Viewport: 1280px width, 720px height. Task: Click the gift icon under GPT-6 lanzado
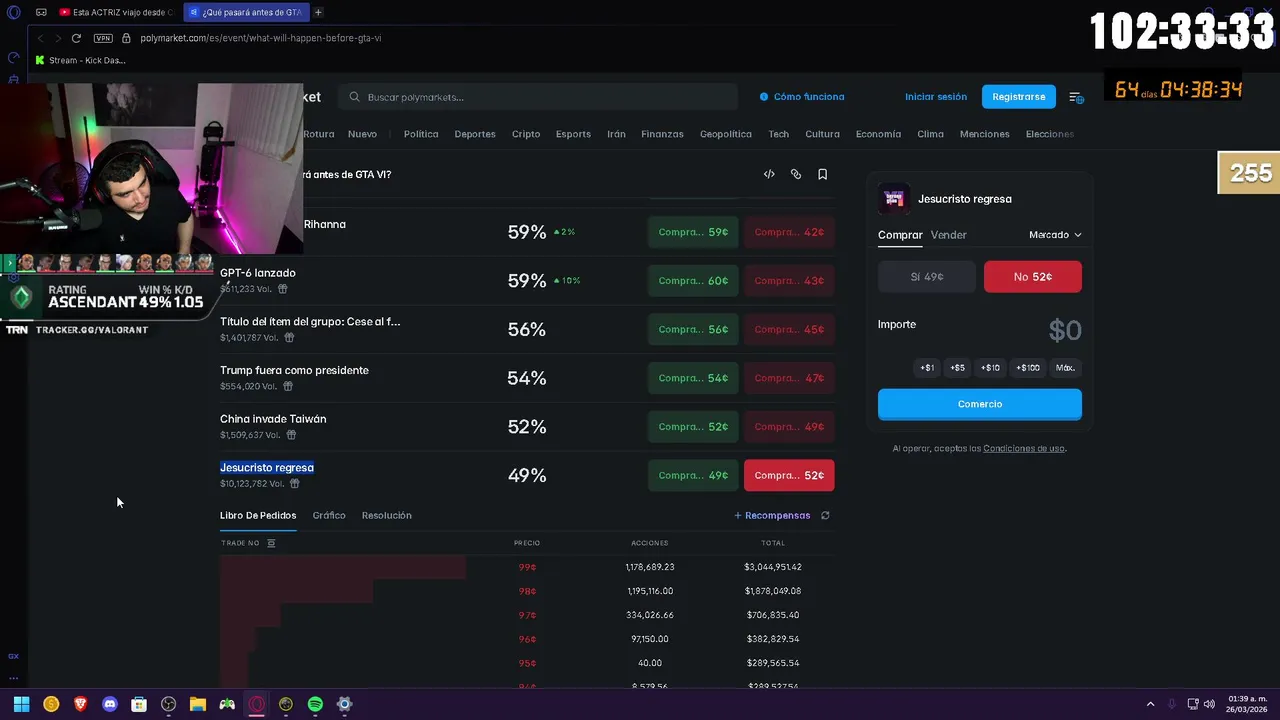point(283,289)
